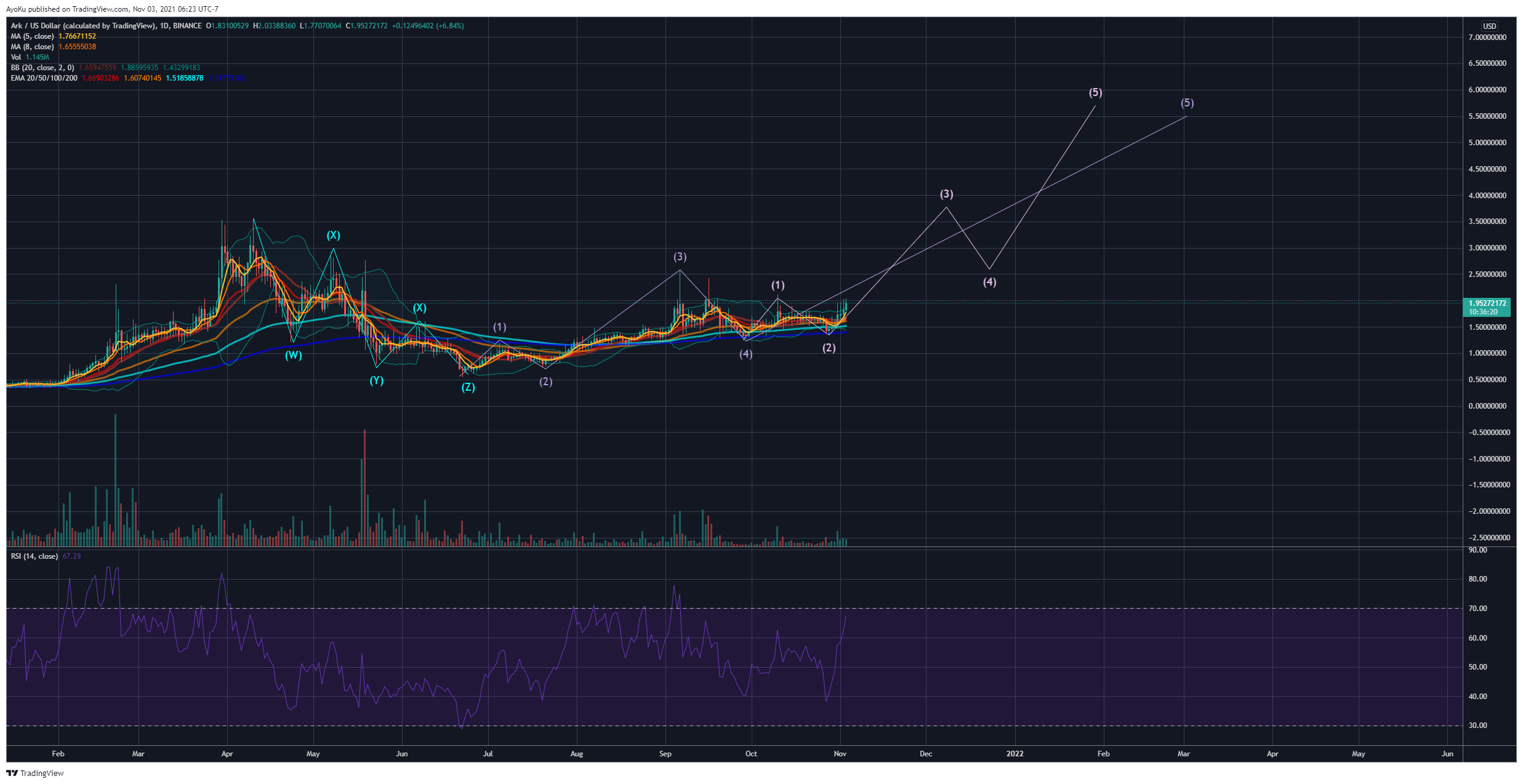
Task: Click the Sep label on the time axis
Action: 665,754
